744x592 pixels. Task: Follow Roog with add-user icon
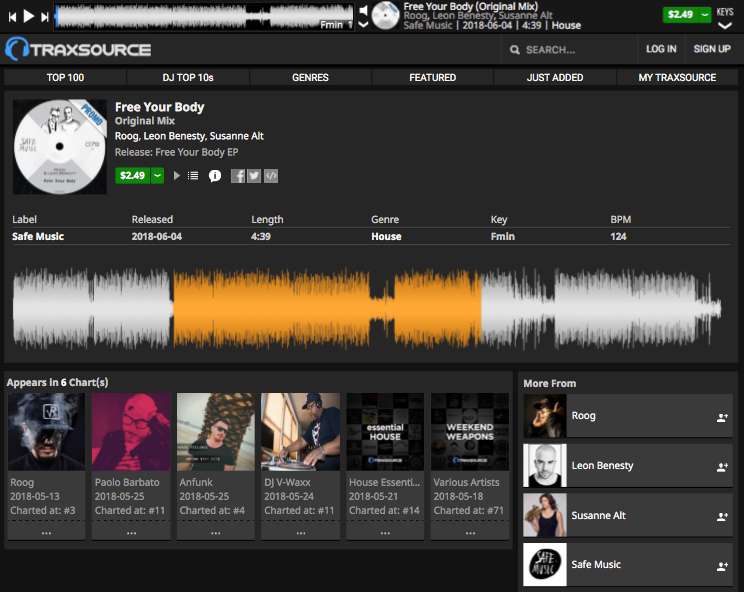click(x=722, y=417)
